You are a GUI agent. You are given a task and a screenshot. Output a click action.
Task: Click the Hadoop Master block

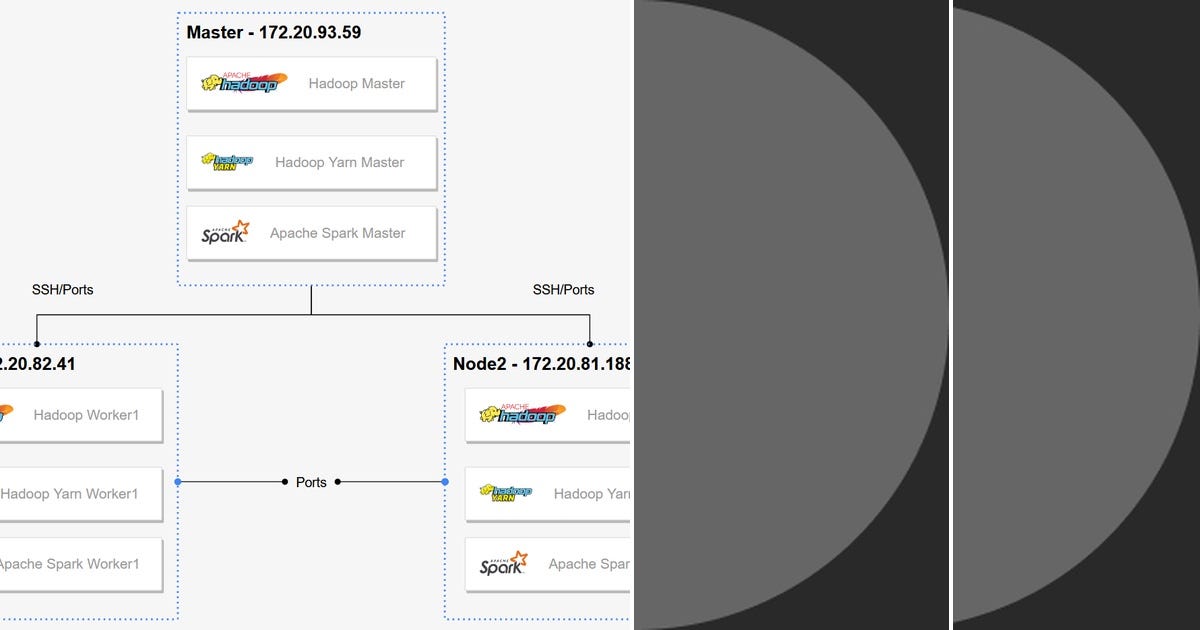[x=311, y=83]
